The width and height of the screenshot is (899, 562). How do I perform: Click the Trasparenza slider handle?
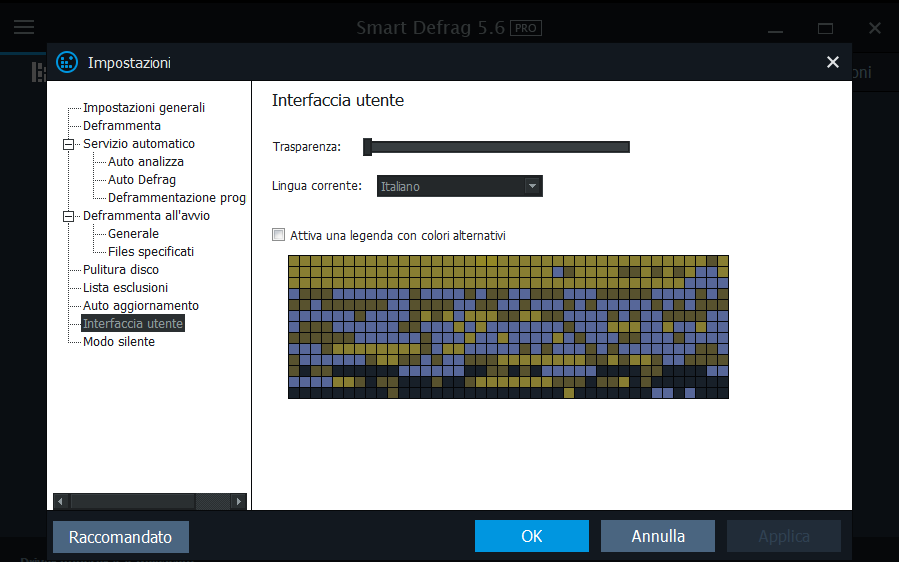(x=368, y=147)
